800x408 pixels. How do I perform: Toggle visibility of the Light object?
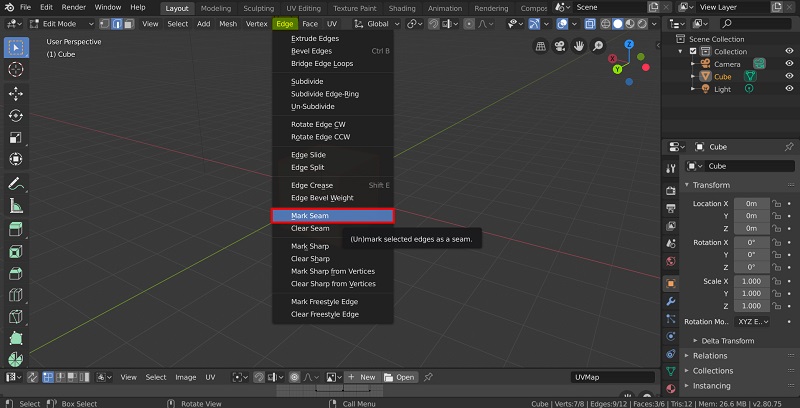(x=787, y=89)
